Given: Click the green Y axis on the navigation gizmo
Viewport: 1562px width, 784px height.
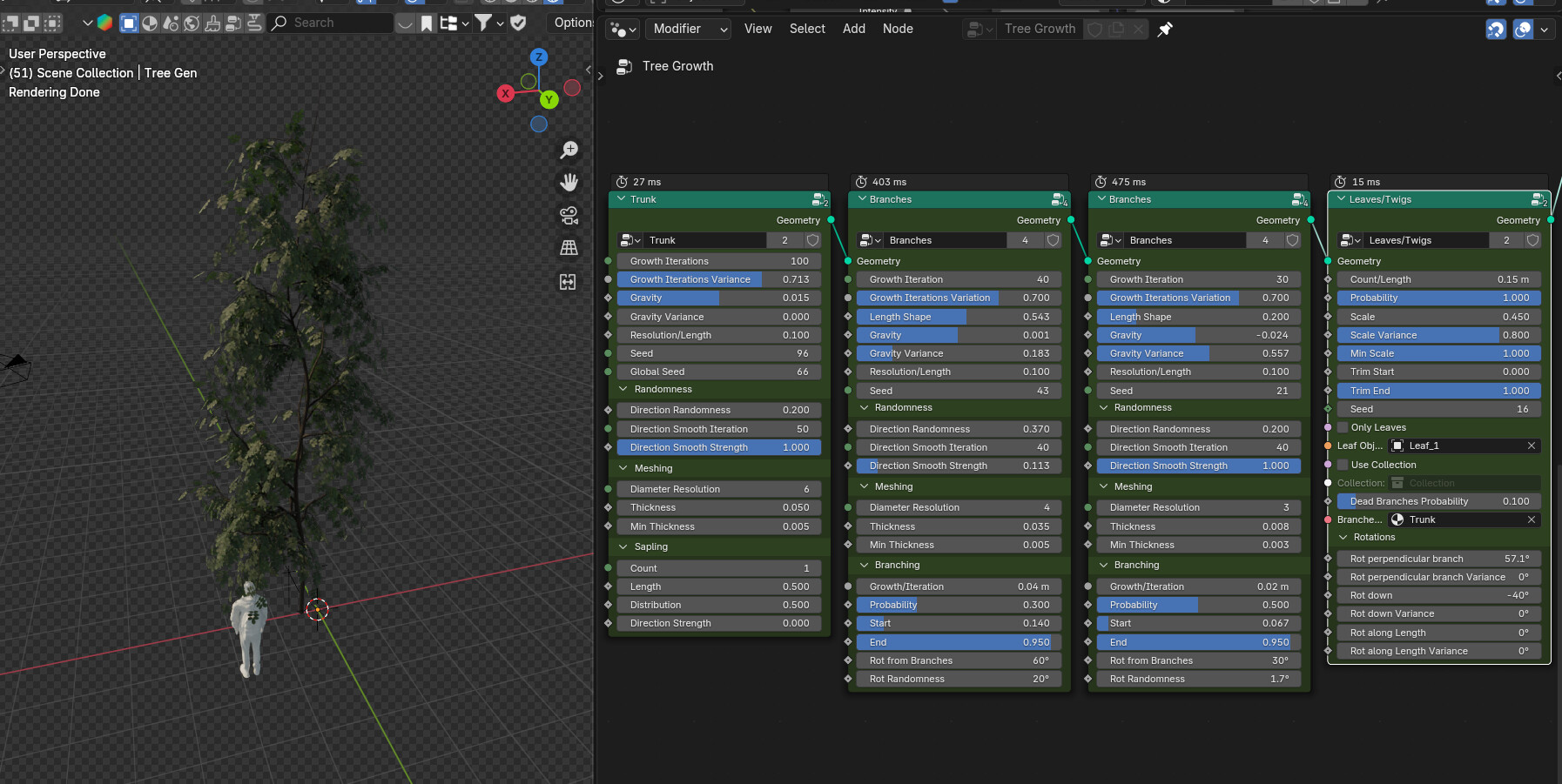Looking at the screenshot, I should (x=549, y=100).
